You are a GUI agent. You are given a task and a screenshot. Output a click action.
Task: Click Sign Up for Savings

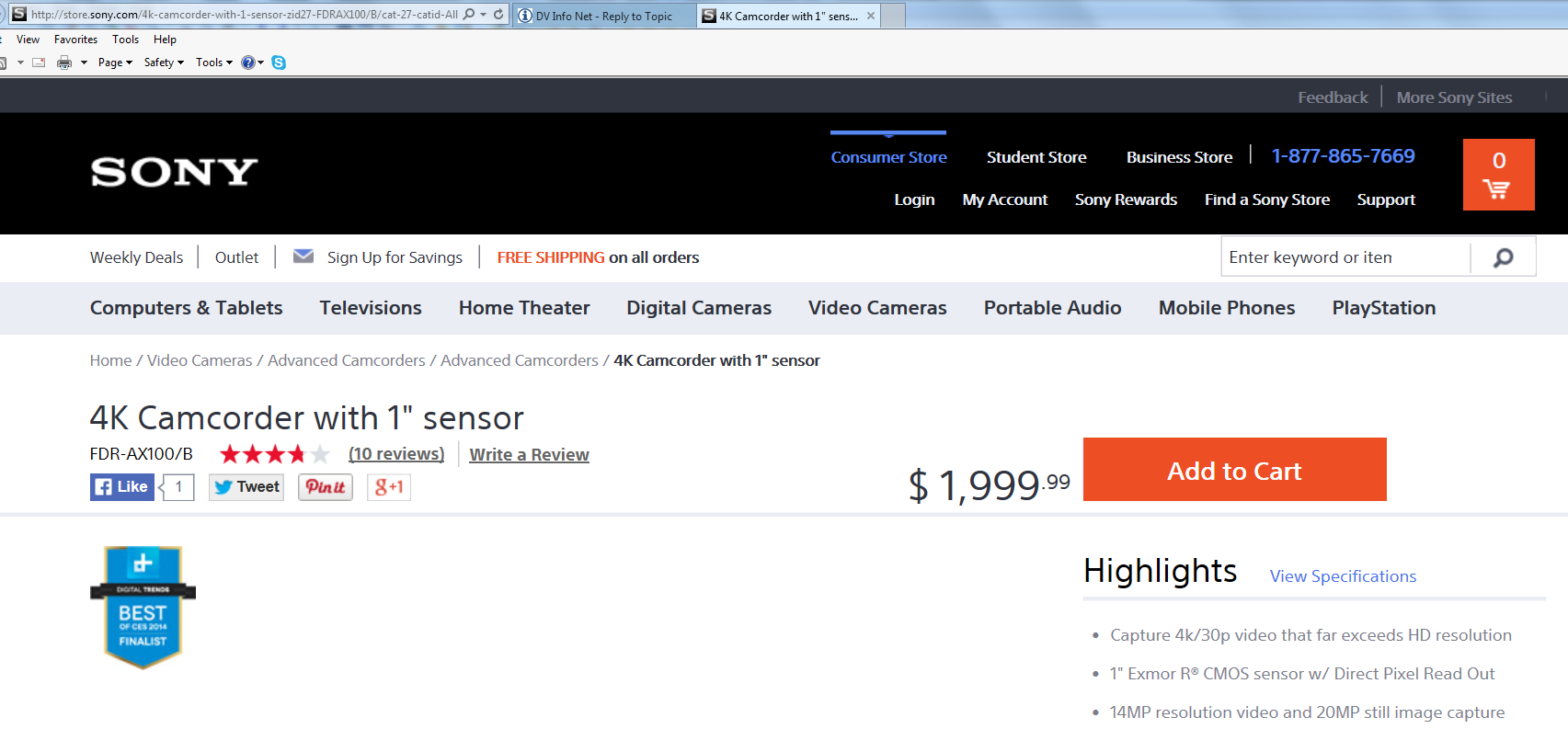395,257
